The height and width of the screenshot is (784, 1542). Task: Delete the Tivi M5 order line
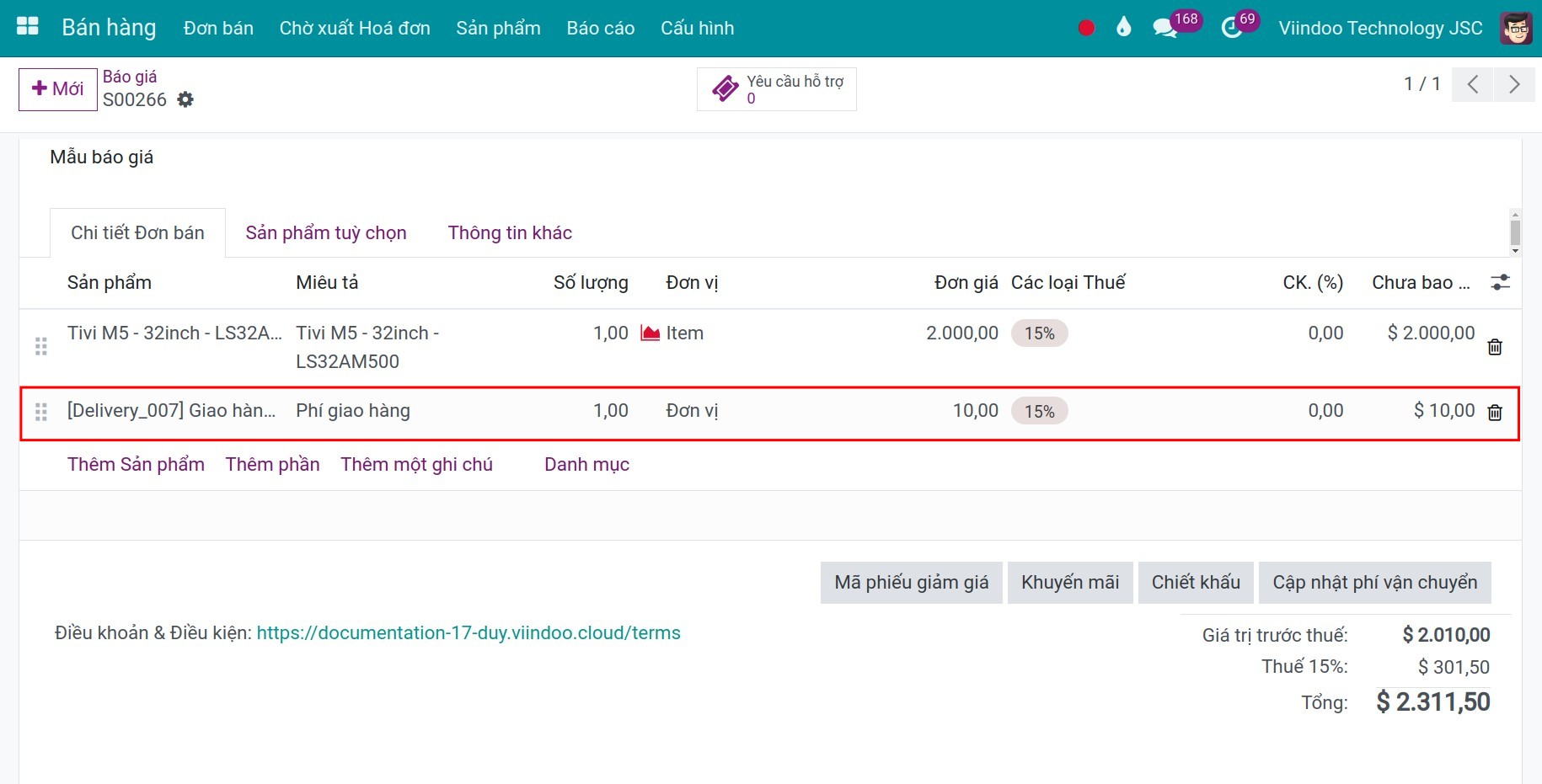pyautogui.click(x=1495, y=347)
